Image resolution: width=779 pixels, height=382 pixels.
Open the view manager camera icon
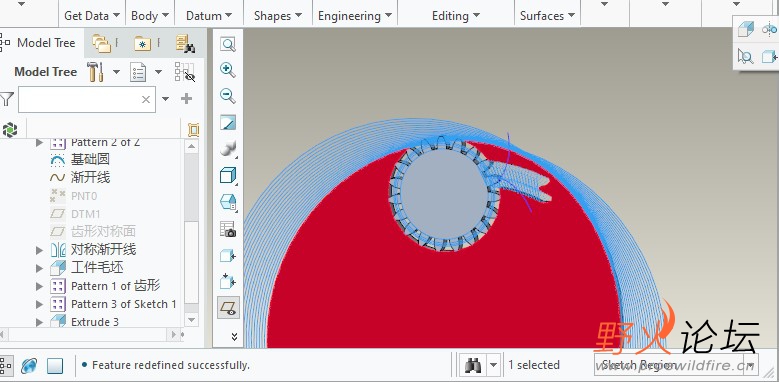point(228,229)
